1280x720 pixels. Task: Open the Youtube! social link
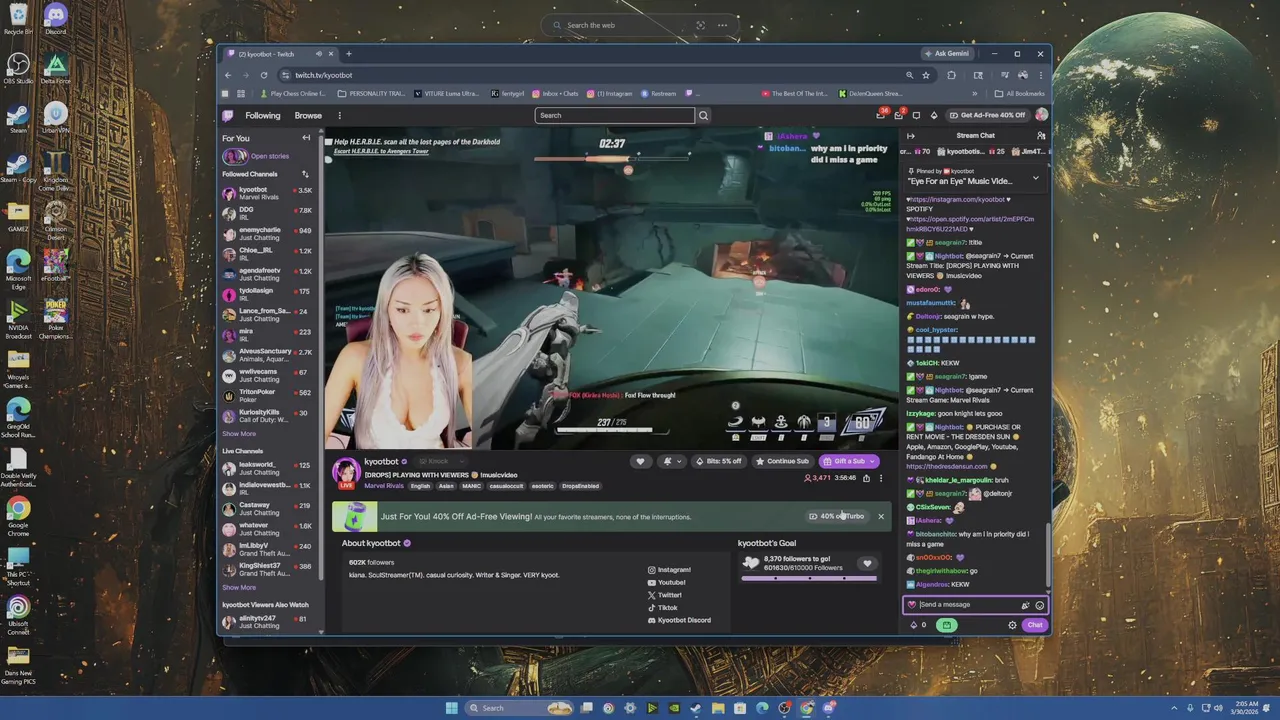coord(666,582)
